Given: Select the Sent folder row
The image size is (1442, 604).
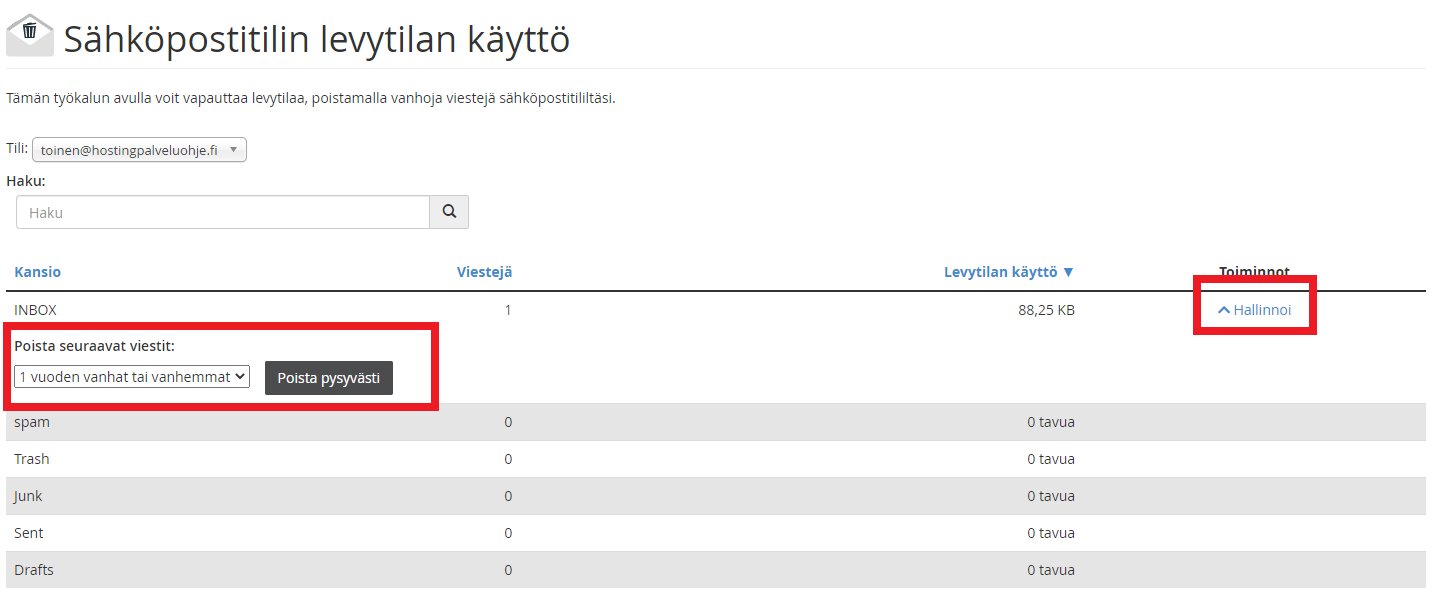Looking at the screenshot, I should pos(29,533).
